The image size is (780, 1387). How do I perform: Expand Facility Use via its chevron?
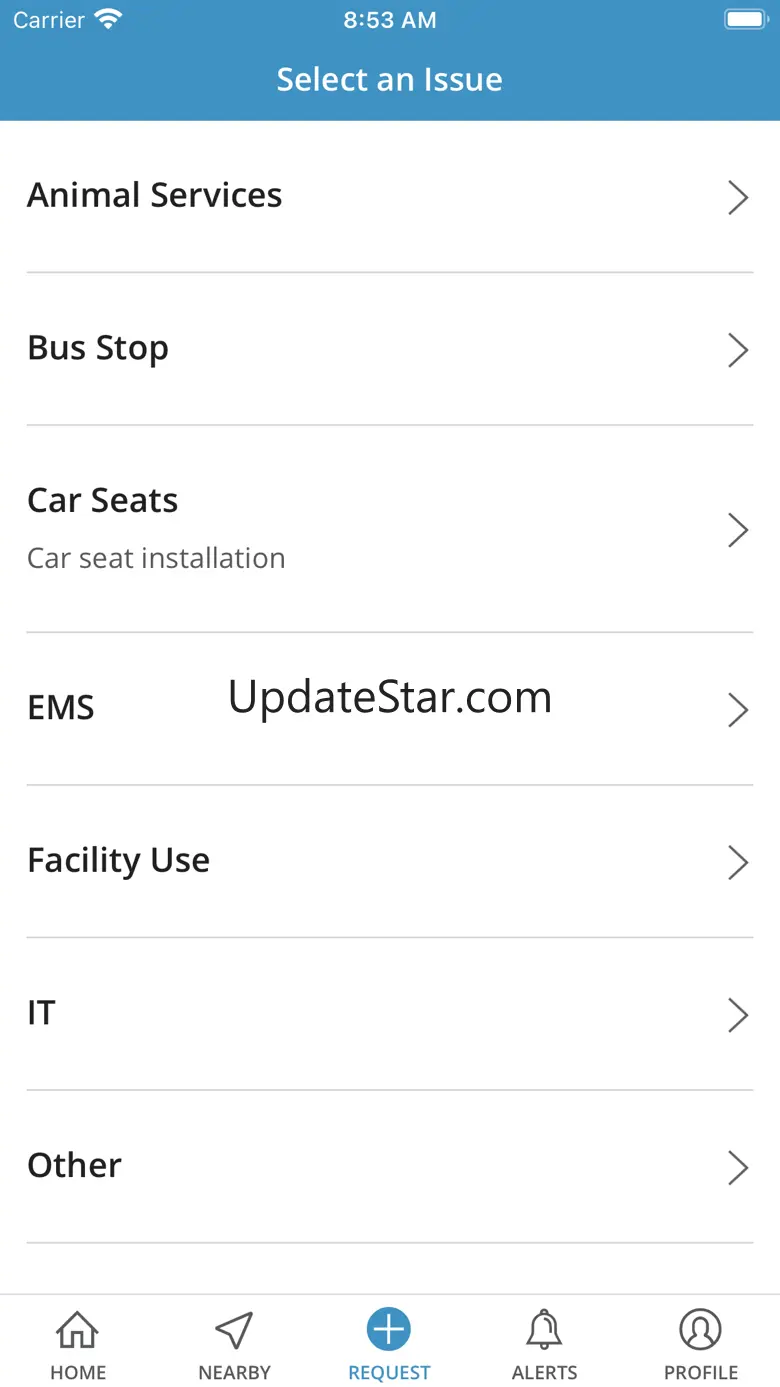tap(738, 862)
